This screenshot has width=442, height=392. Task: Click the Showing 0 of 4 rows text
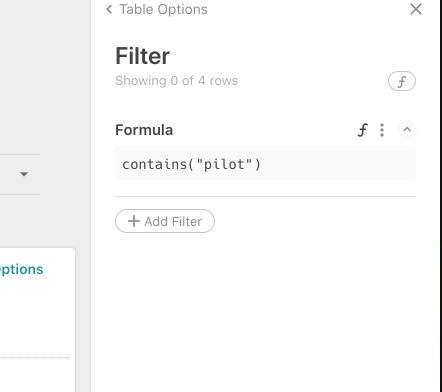click(x=177, y=81)
